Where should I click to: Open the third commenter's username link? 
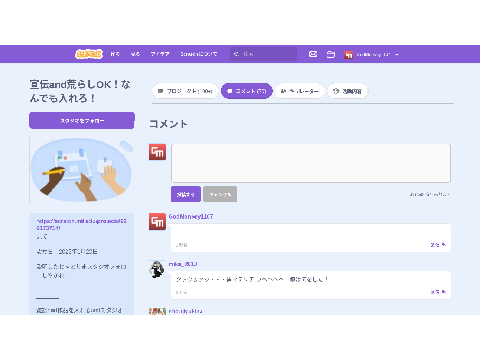point(185,311)
